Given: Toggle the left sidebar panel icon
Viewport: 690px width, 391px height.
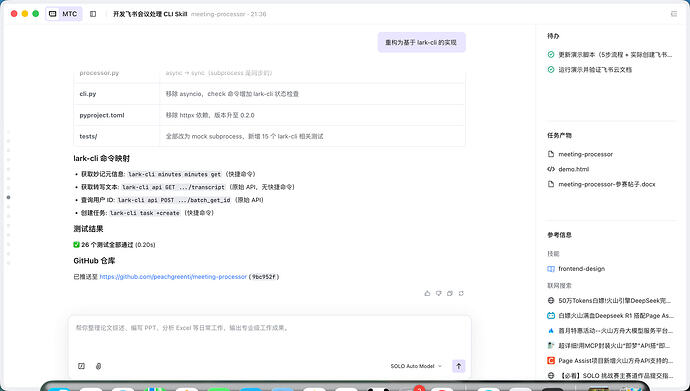Looking at the screenshot, I should click(93, 14).
